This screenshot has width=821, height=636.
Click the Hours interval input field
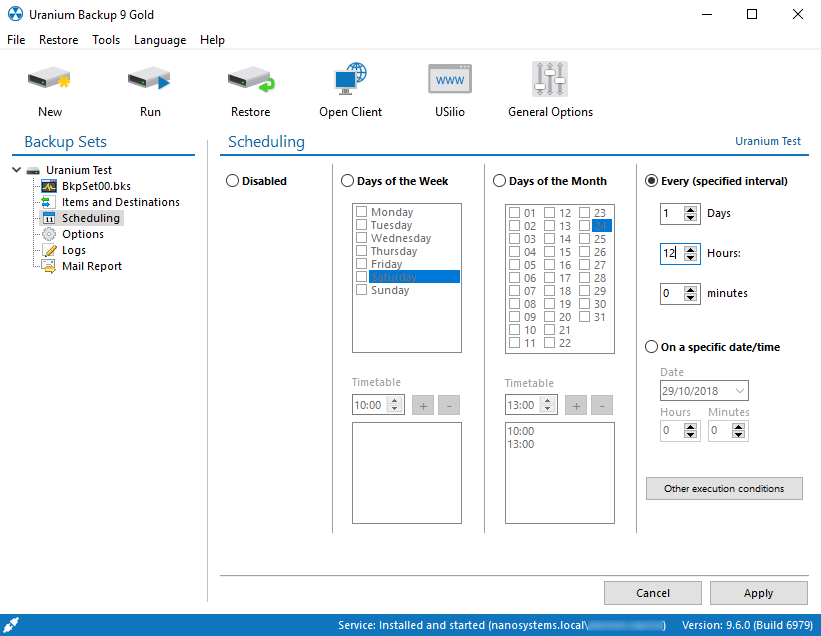tap(670, 254)
